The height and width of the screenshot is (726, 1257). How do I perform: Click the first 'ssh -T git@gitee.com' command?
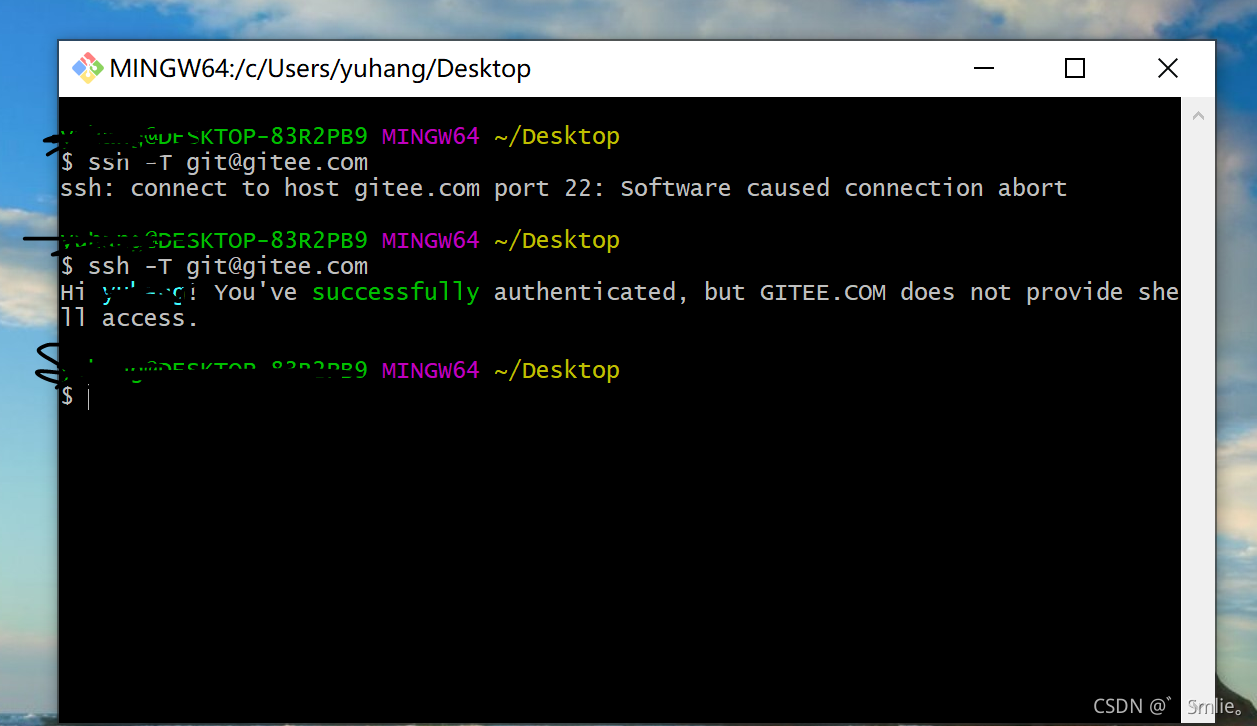228,162
